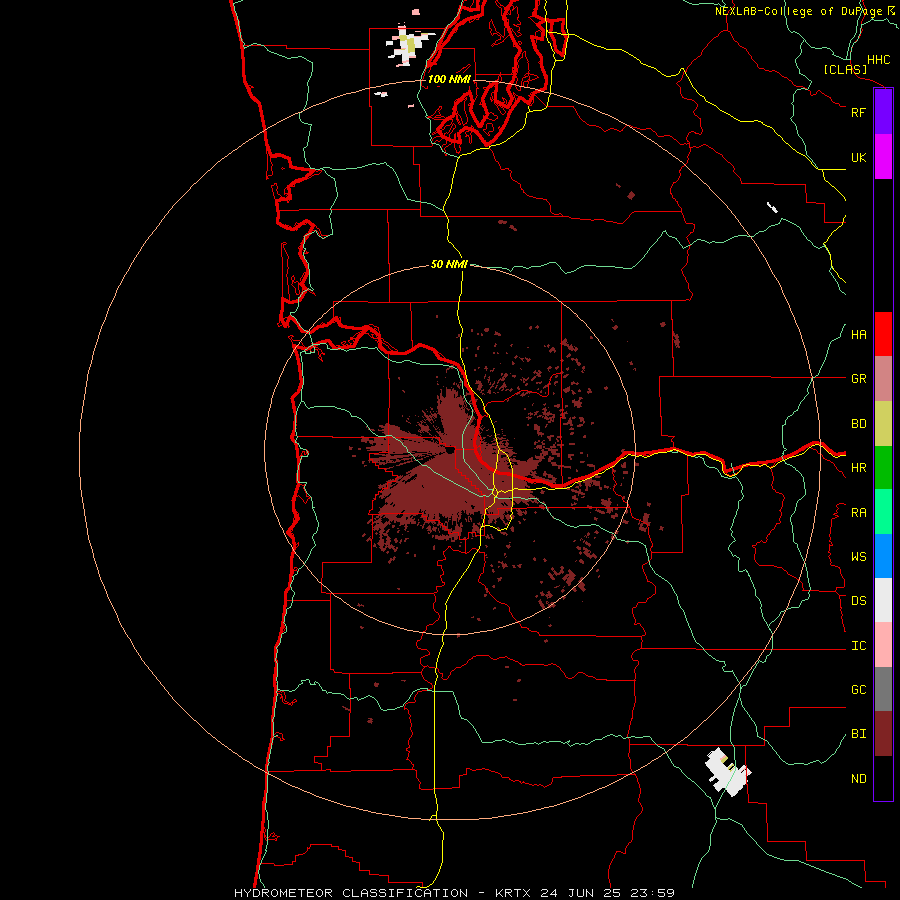Screen dimensions: 900x900
Task: Click the ND black legend swatch
Action: coord(883,778)
